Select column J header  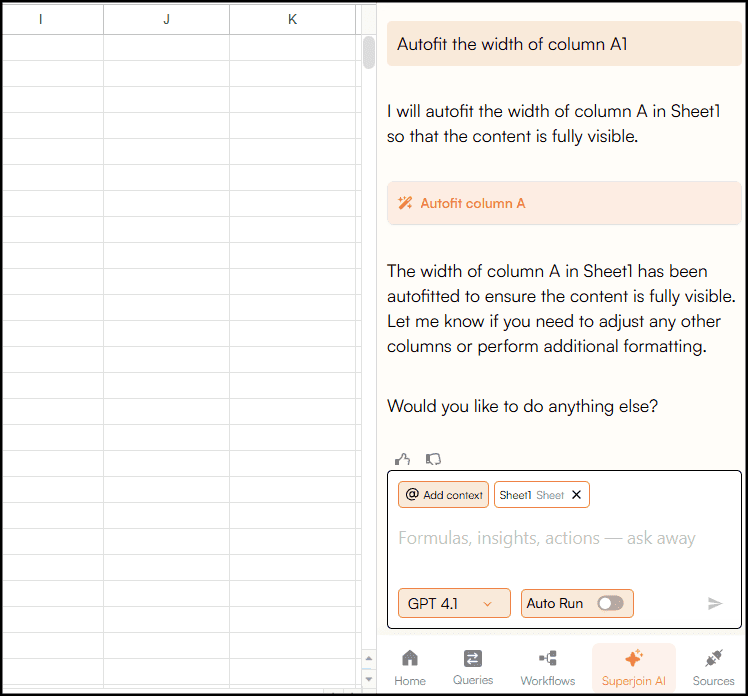(166, 20)
